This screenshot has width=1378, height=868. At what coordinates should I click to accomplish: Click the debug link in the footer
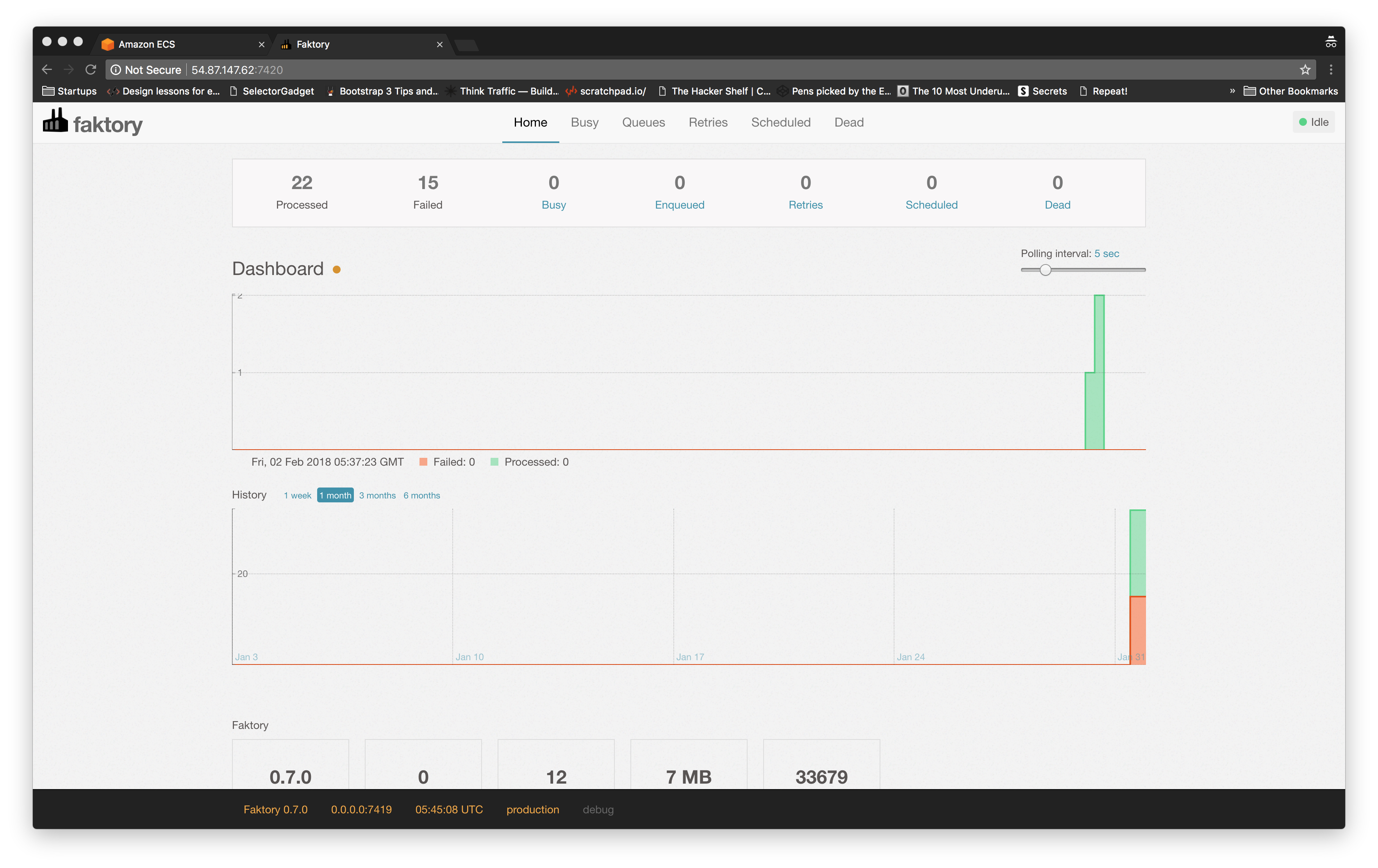[598, 810]
